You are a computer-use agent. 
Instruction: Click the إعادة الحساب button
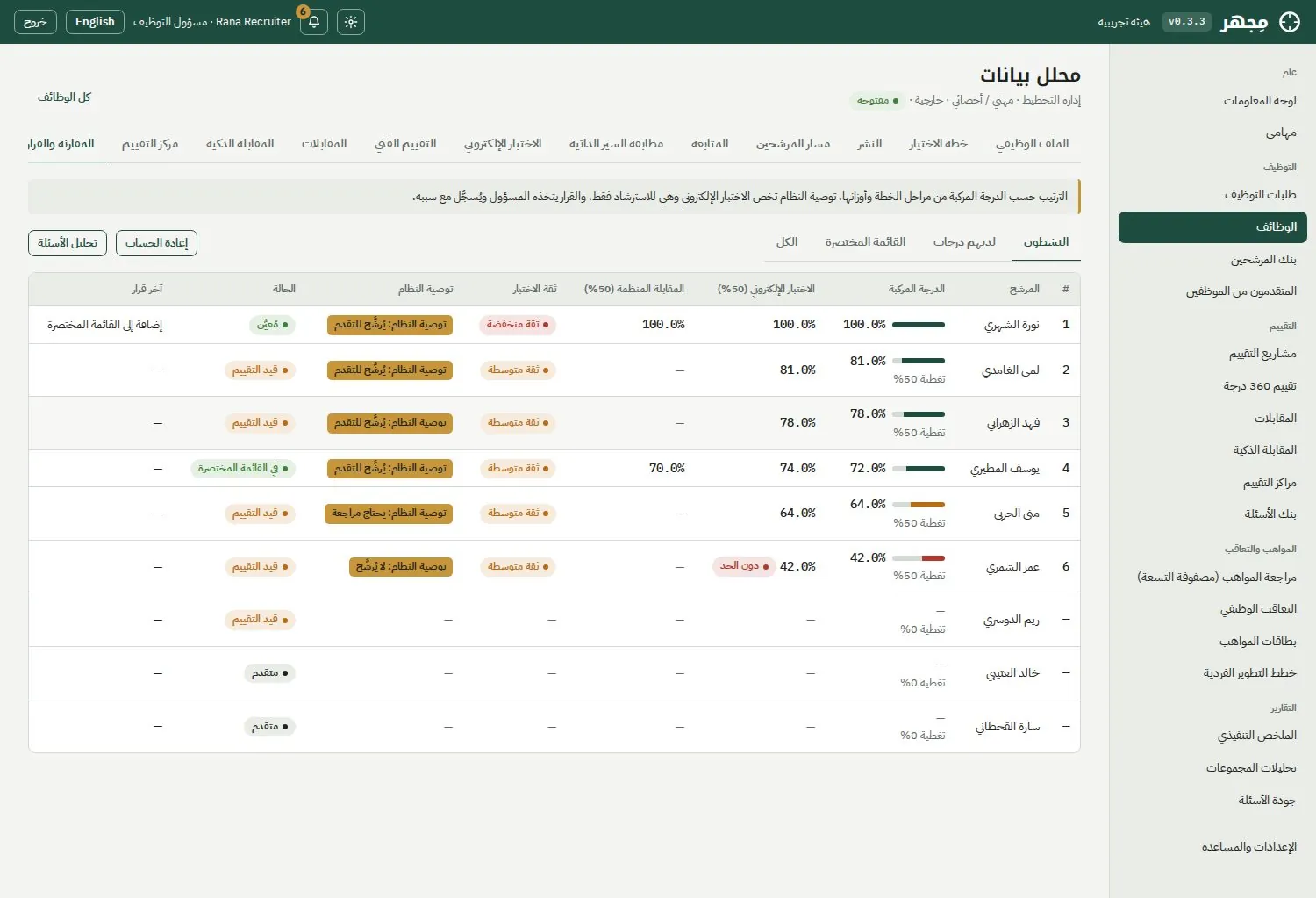pos(156,243)
